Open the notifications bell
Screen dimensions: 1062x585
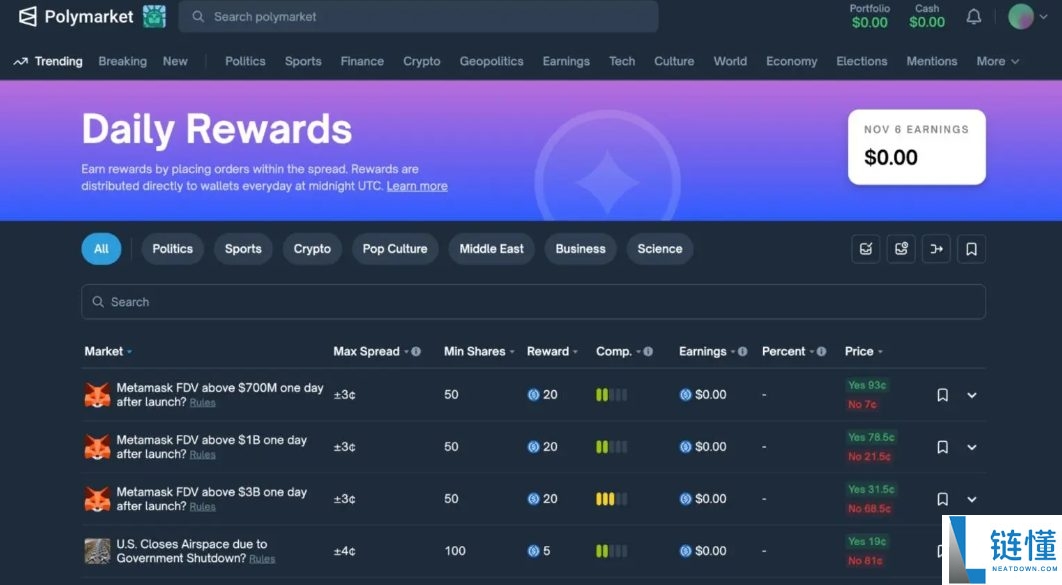pyautogui.click(x=973, y=17)
